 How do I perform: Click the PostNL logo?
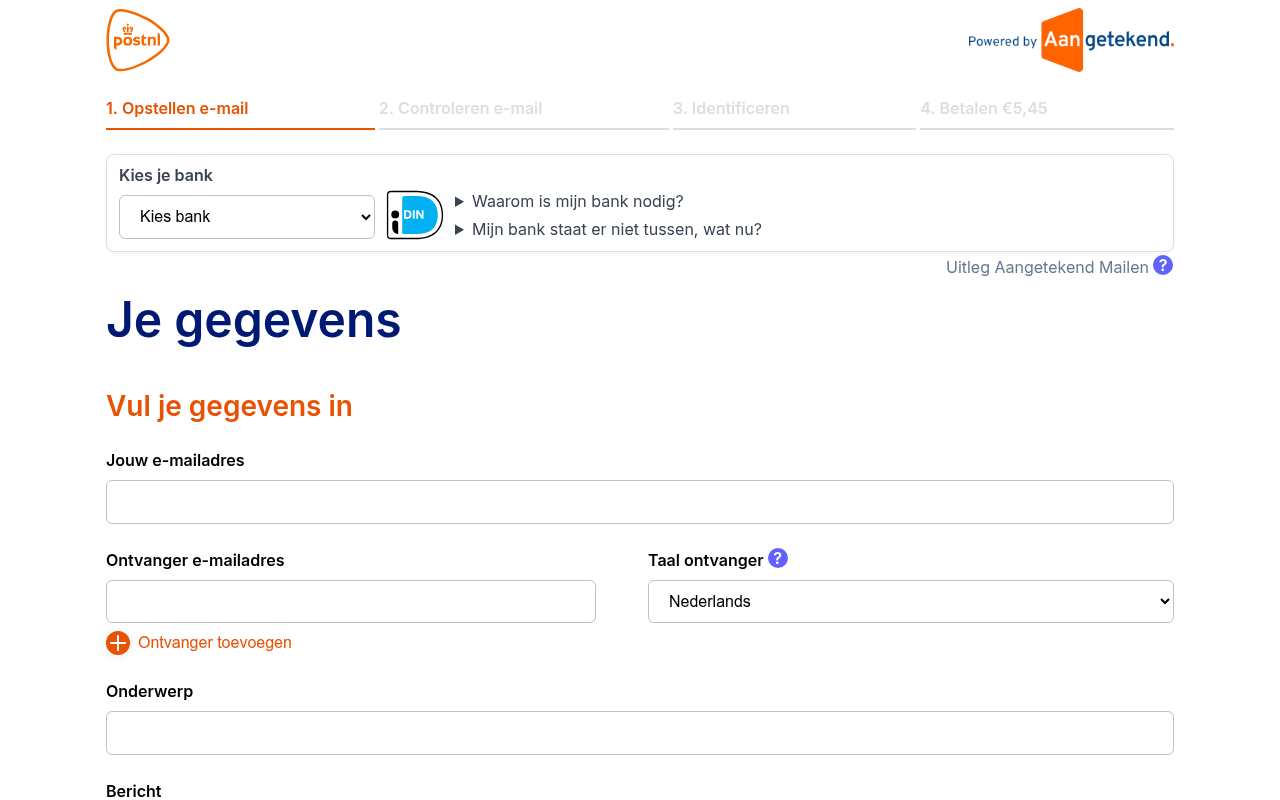(138, 40)
